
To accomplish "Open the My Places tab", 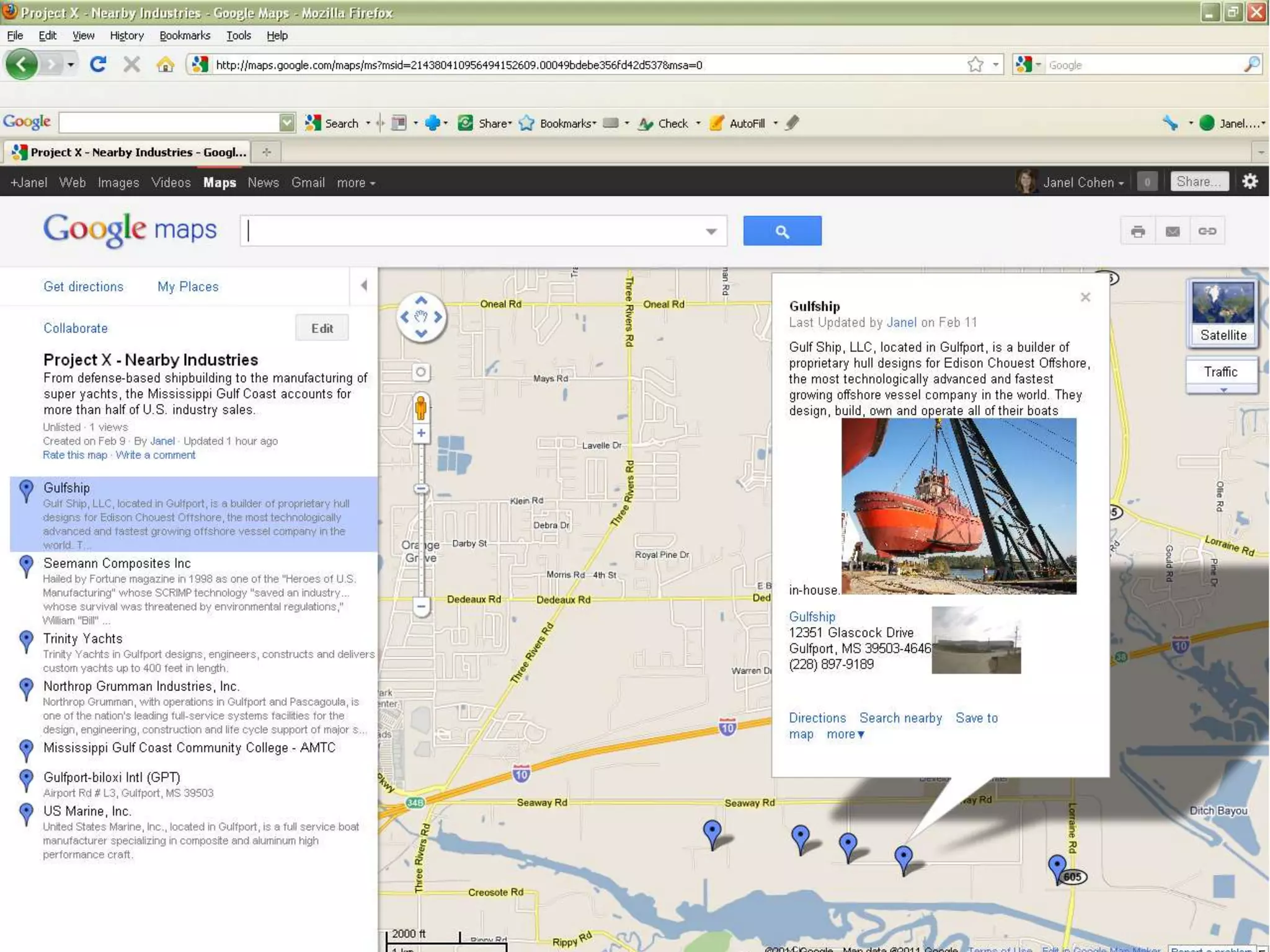I will tap(188, 286).
